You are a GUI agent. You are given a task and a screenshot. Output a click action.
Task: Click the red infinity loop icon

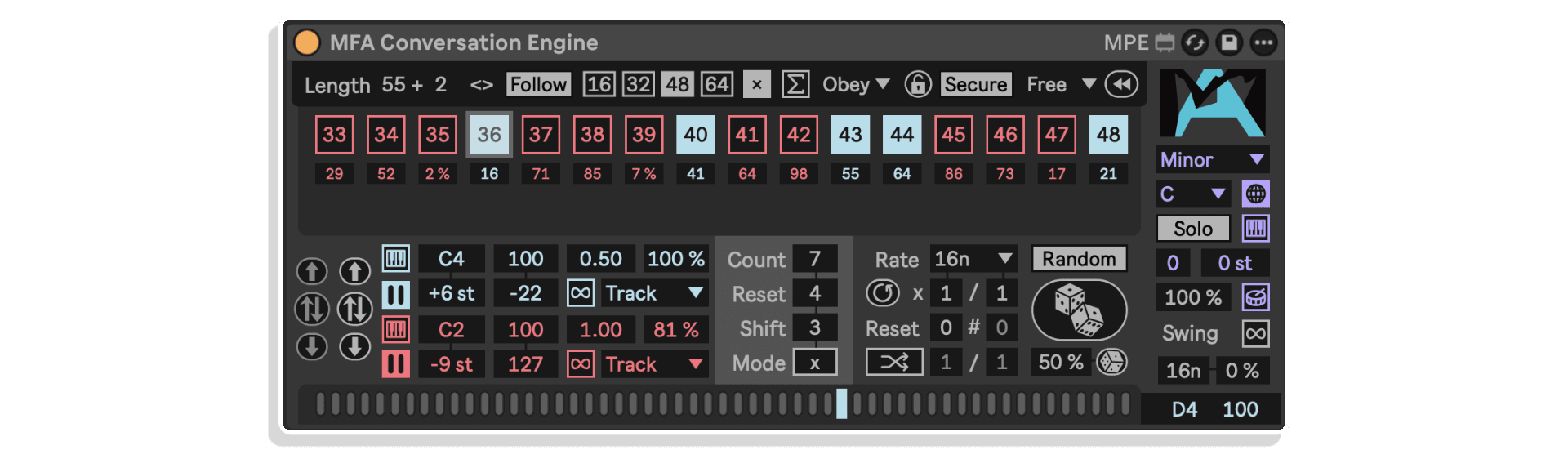[581, 363]
